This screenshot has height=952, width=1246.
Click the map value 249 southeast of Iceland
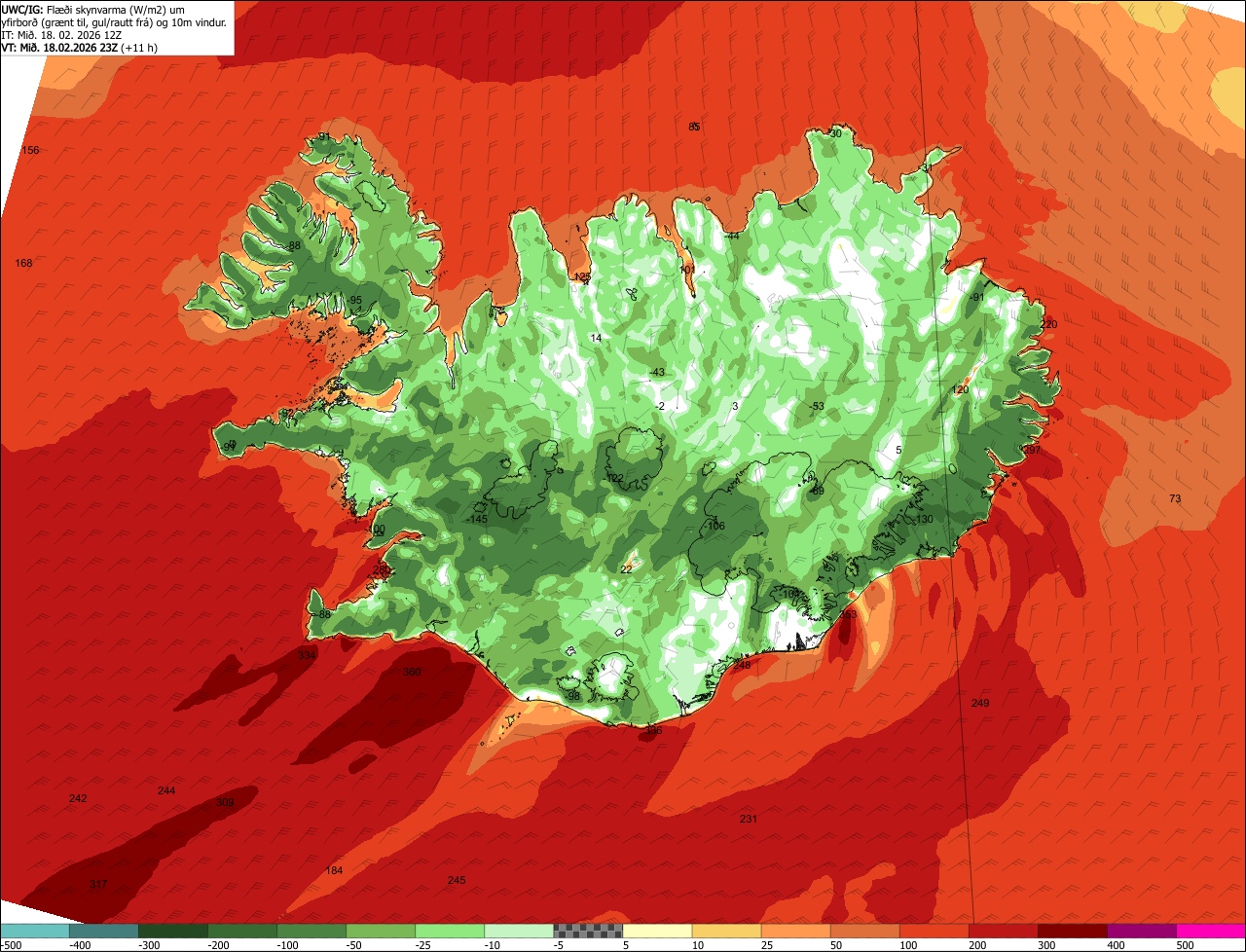click(980, 703)
